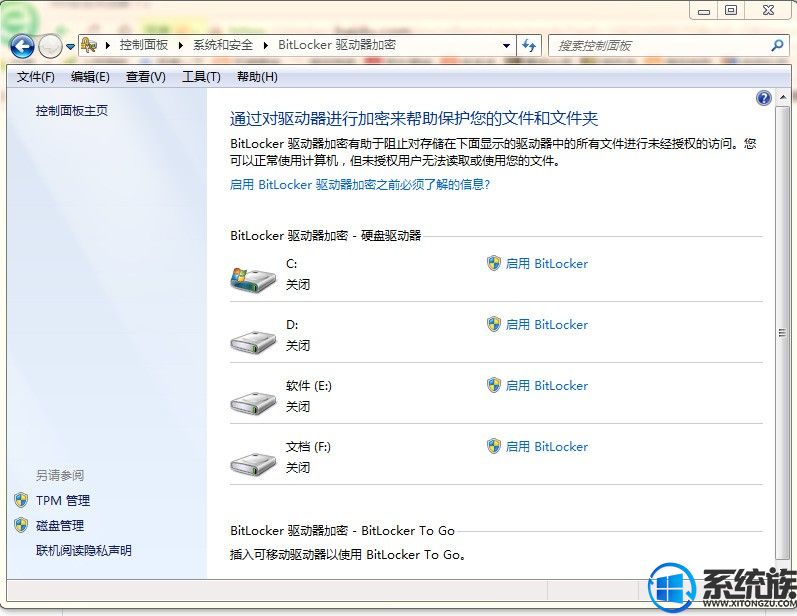The image size is (797, 616).
Task: Click 插入可移动驱动器以使用 BitLocker To Go text
Action: coord(348,554)
